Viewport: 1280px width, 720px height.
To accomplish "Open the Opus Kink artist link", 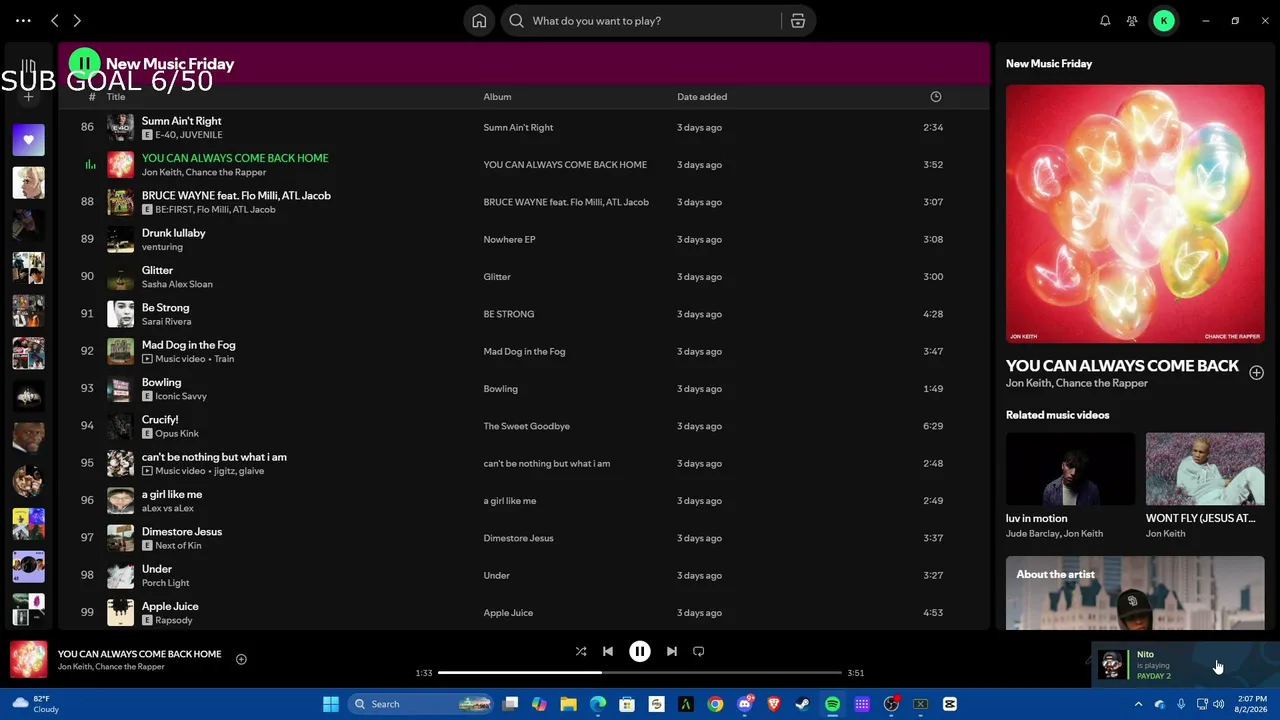I will (177, 434).
